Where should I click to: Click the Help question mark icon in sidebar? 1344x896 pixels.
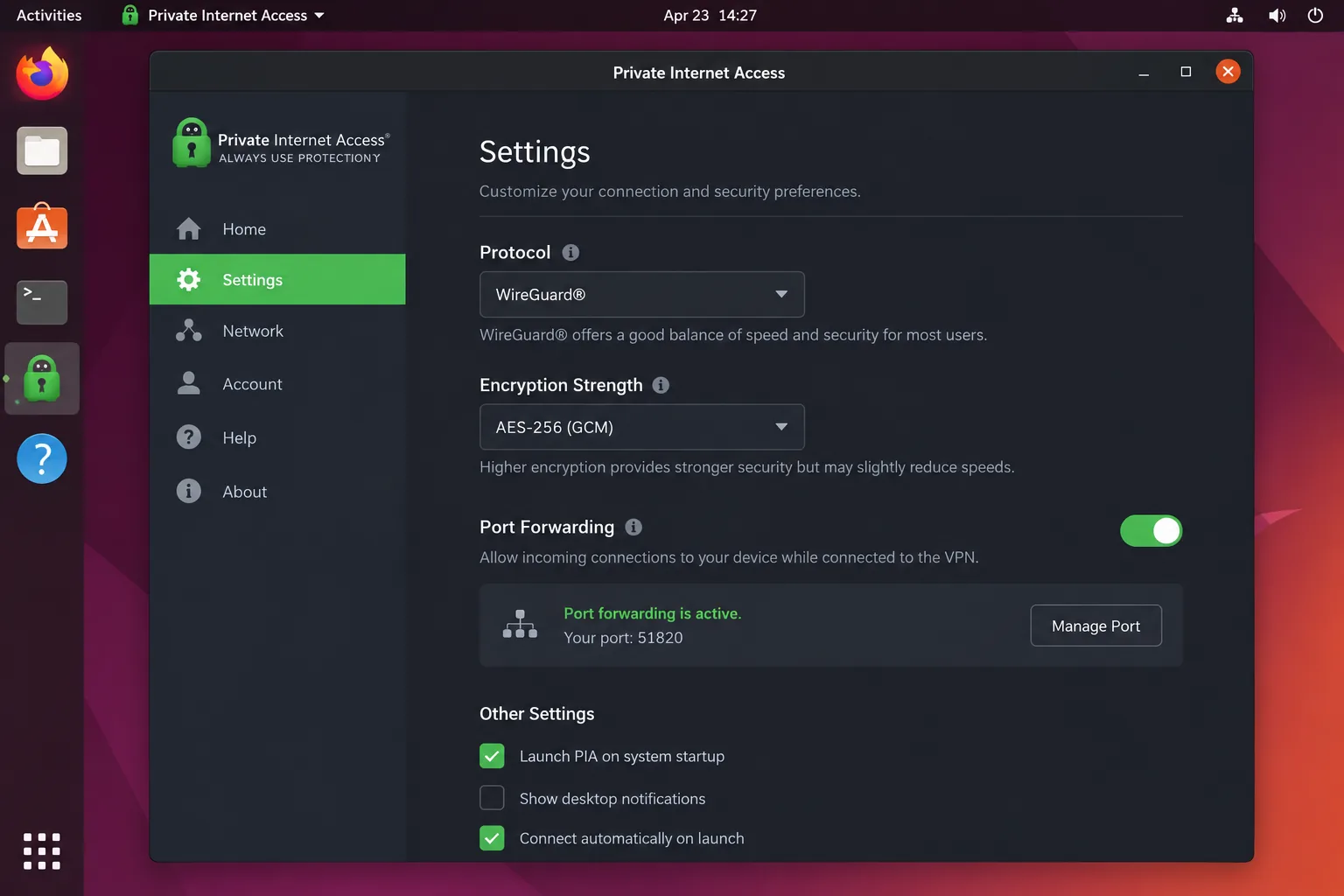pos(188,437)
